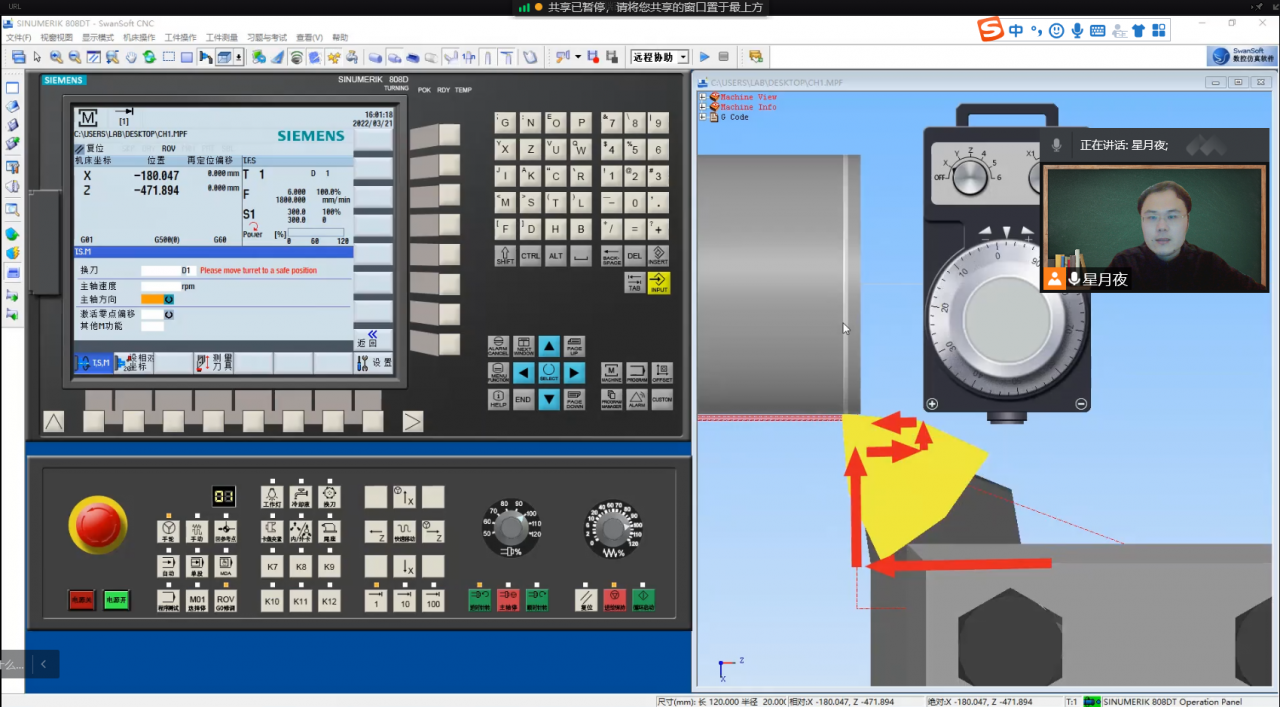Expand the Machine Info tree node
Screen dimensions: 1280x707
[x=703, y=107]
